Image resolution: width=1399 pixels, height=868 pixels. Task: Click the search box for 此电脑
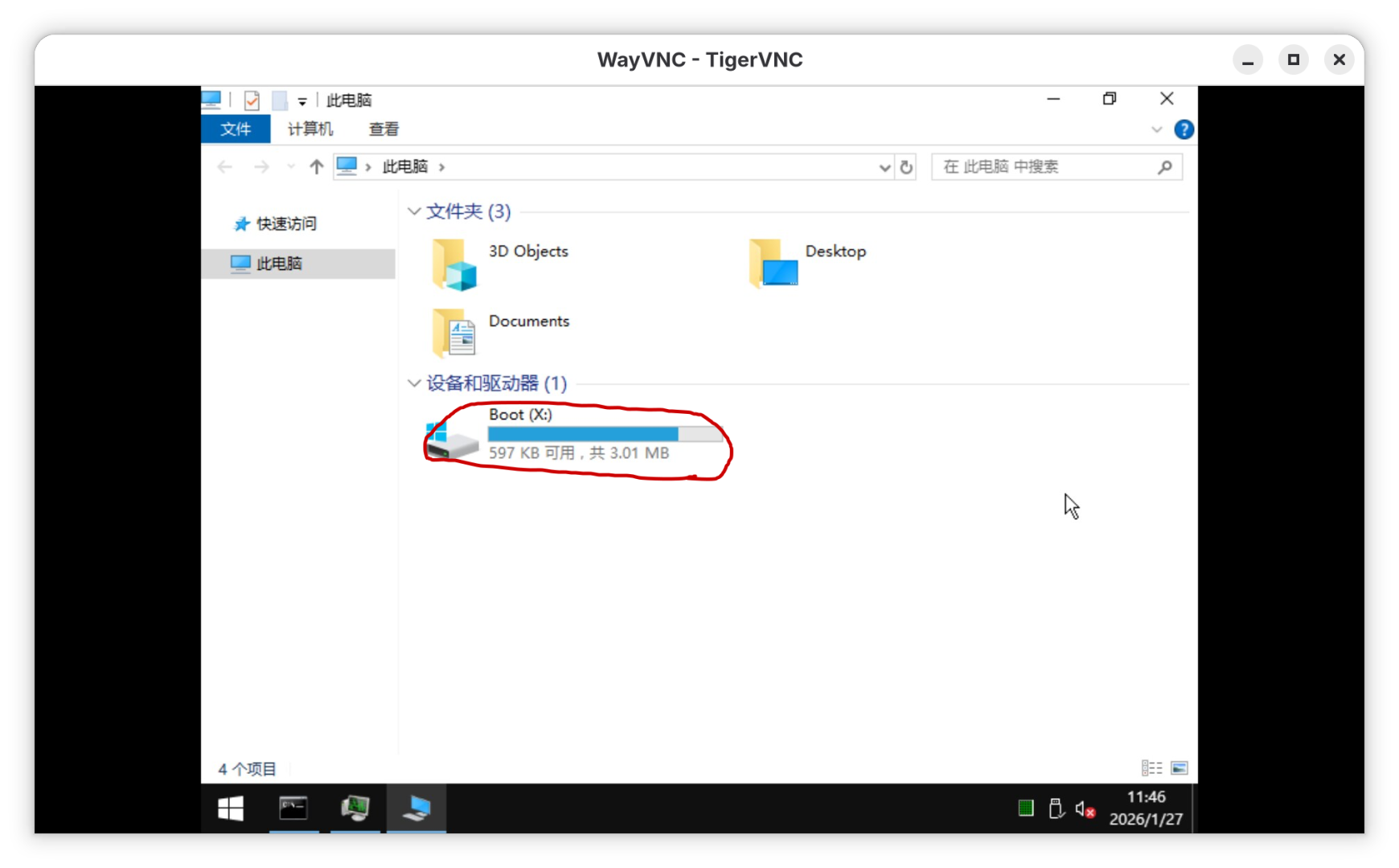coord(1045,167)
